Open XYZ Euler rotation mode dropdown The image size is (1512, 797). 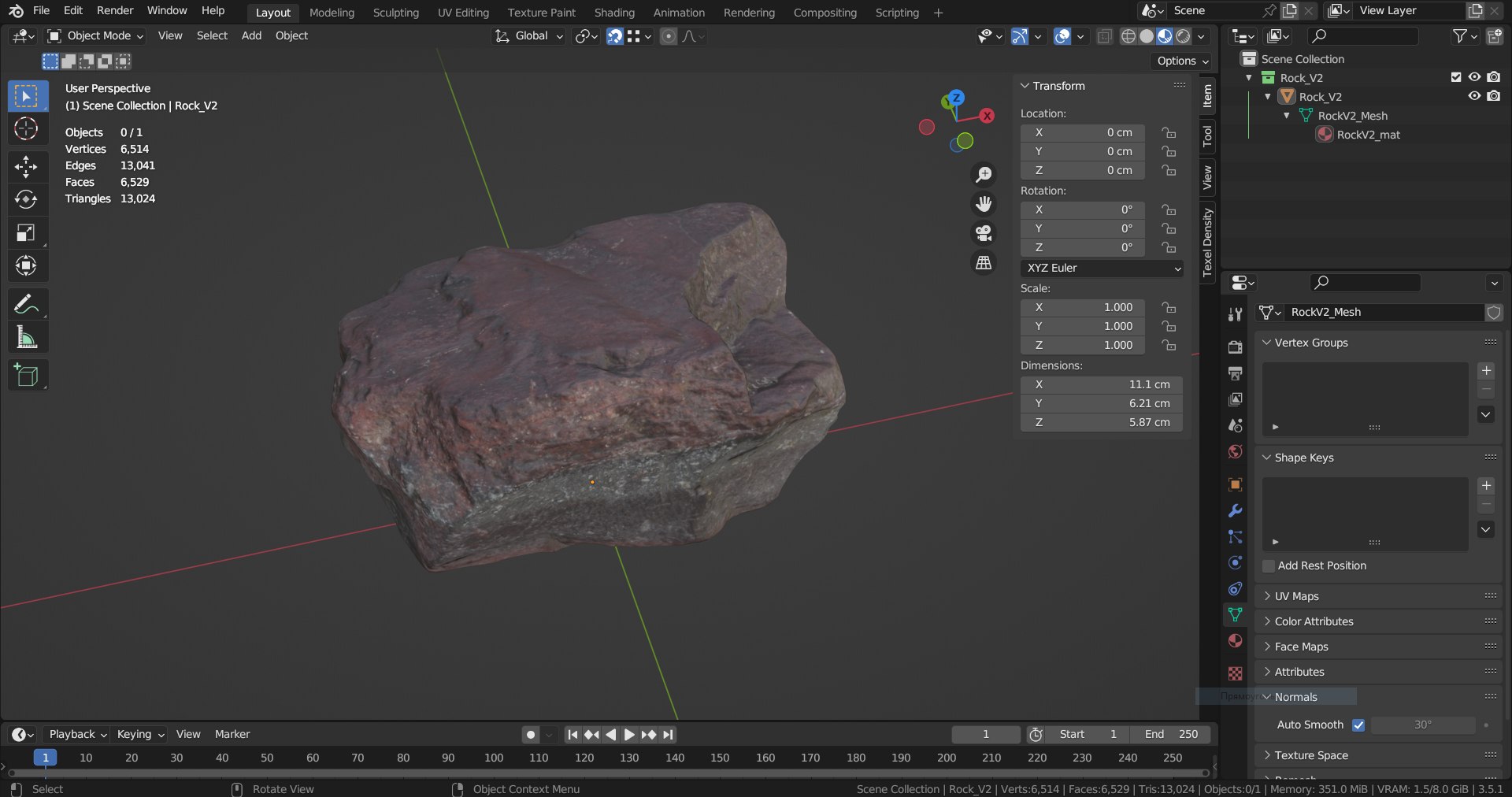coord(1102,268)
